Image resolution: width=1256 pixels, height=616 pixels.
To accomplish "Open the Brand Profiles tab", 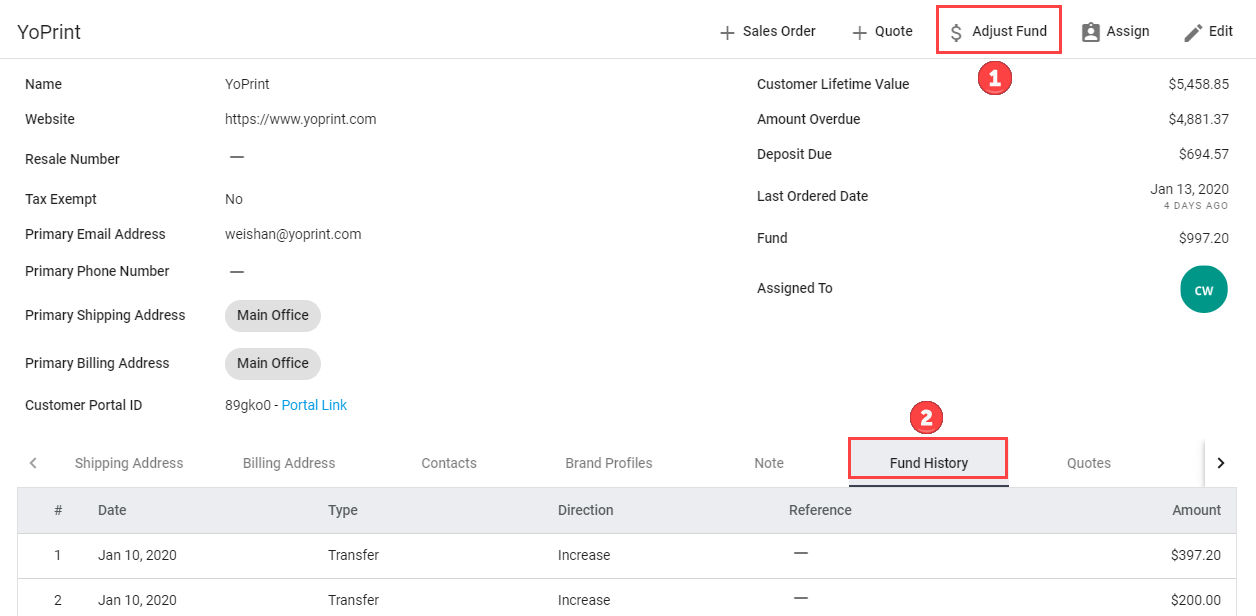I will (609, 463).
